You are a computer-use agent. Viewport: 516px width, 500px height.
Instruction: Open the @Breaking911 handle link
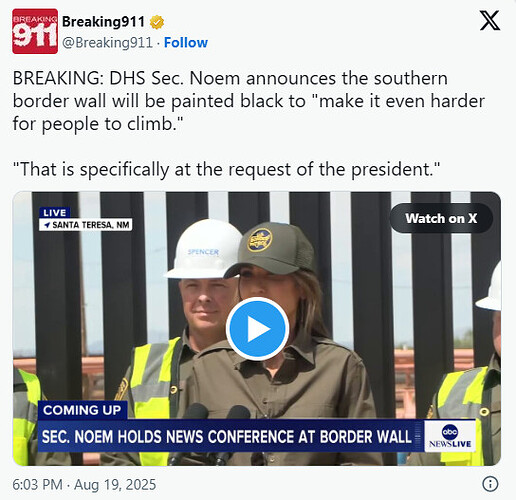[x=107, y=43]
